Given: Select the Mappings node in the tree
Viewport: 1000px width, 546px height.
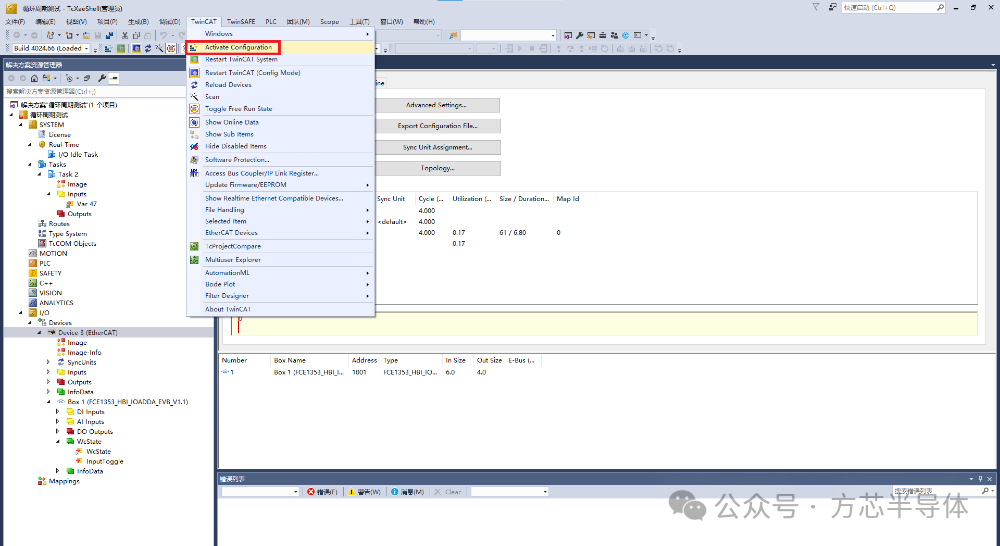Looking at the screenshot, I should (64, 482).
